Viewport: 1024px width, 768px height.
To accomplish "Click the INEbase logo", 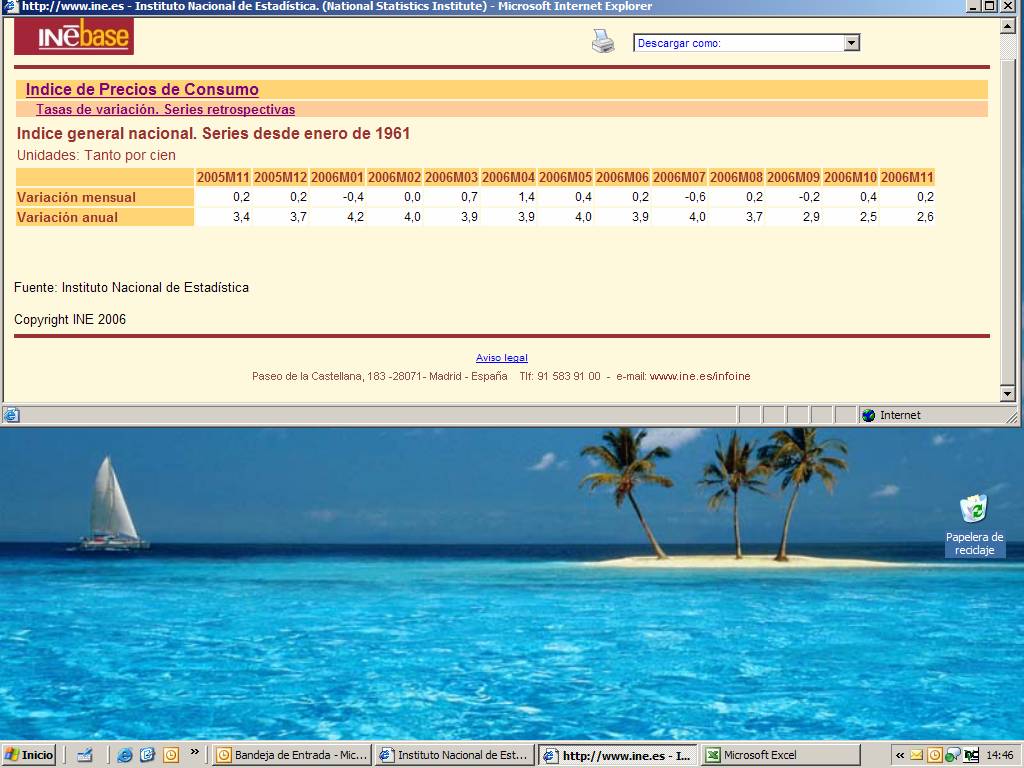I will [74, 37].
